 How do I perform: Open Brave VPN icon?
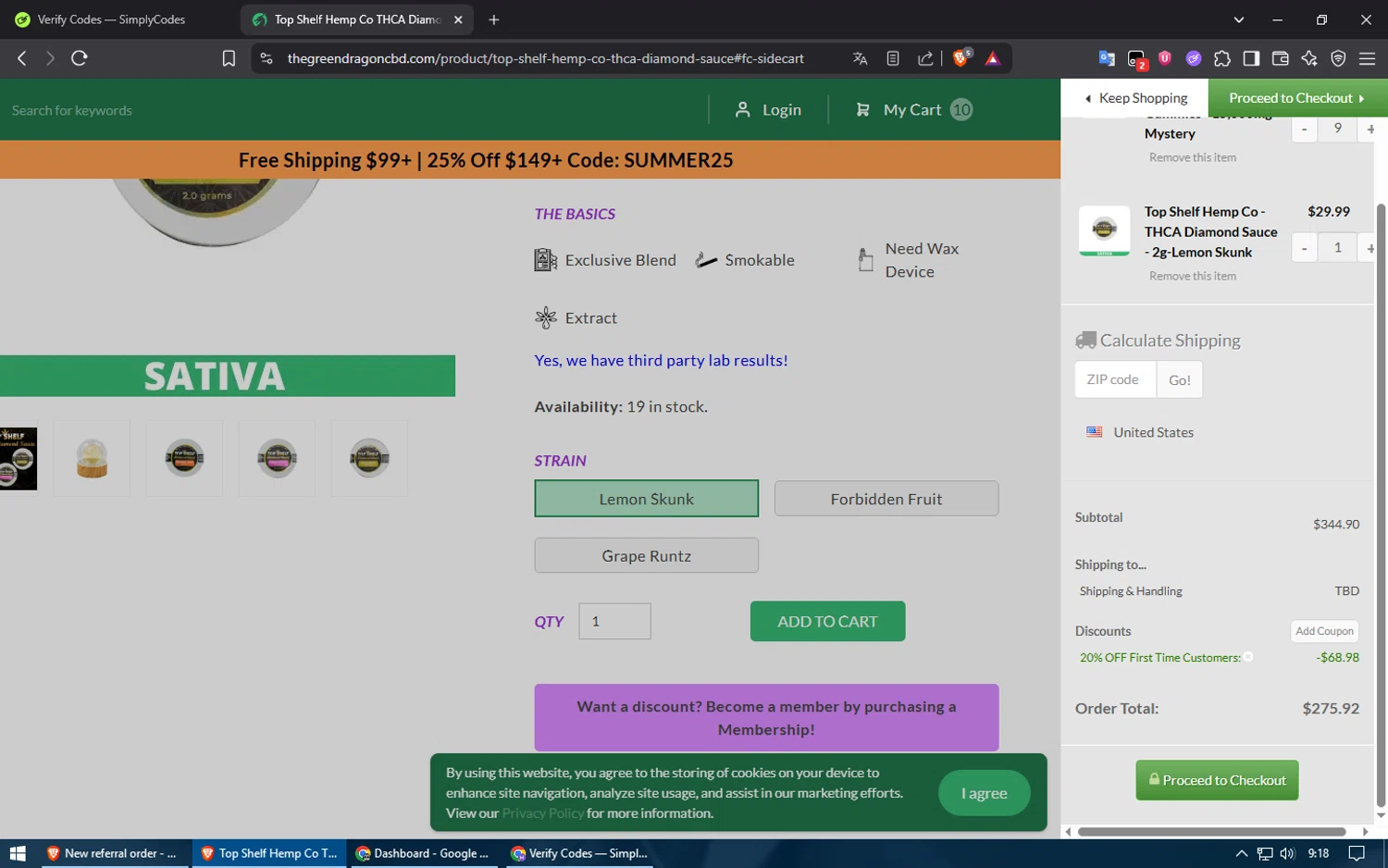pyautogui.click(x=1338, y=58)
